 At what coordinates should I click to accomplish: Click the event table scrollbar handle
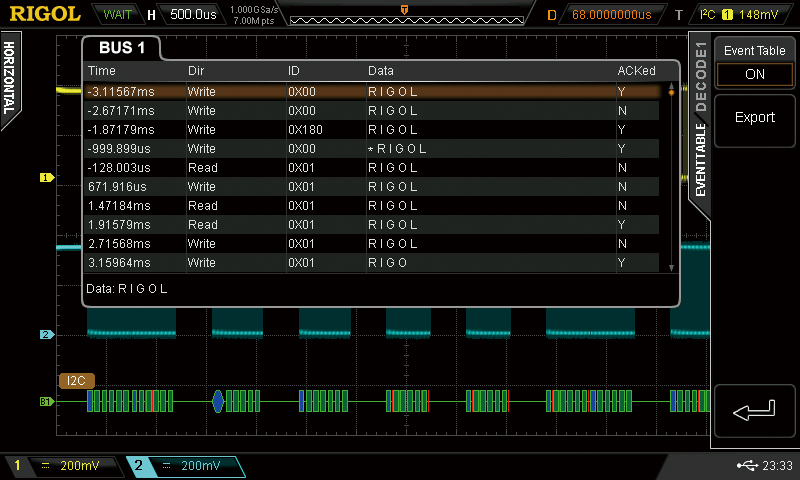point(671,92)
